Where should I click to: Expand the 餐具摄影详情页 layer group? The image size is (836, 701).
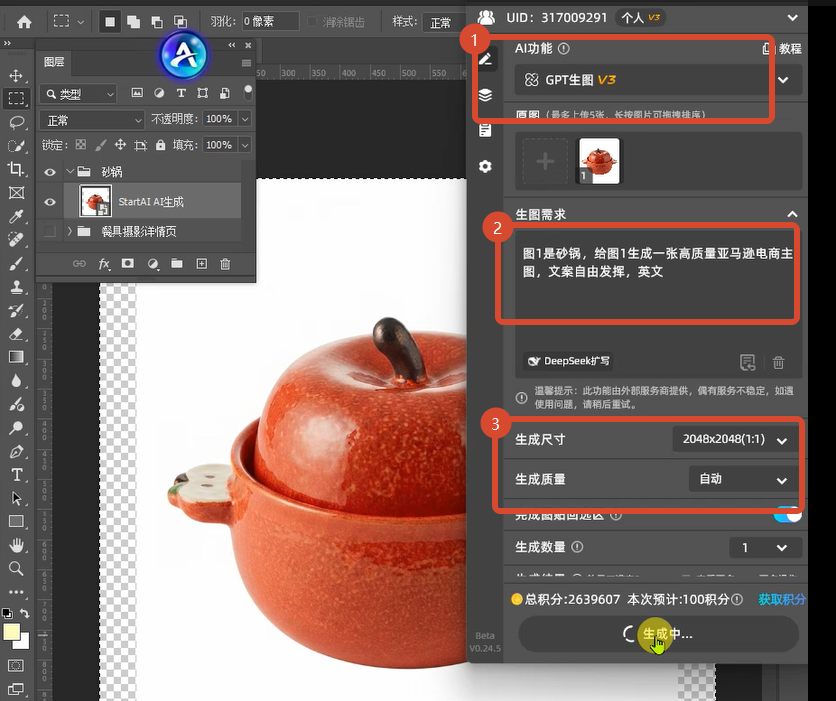click(70, 231)
